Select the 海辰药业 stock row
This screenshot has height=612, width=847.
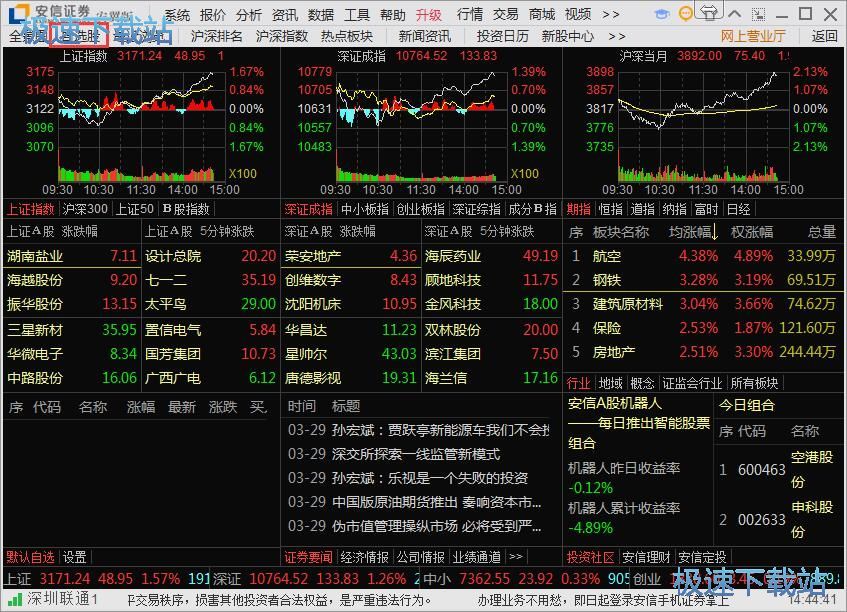coord(490,256)
